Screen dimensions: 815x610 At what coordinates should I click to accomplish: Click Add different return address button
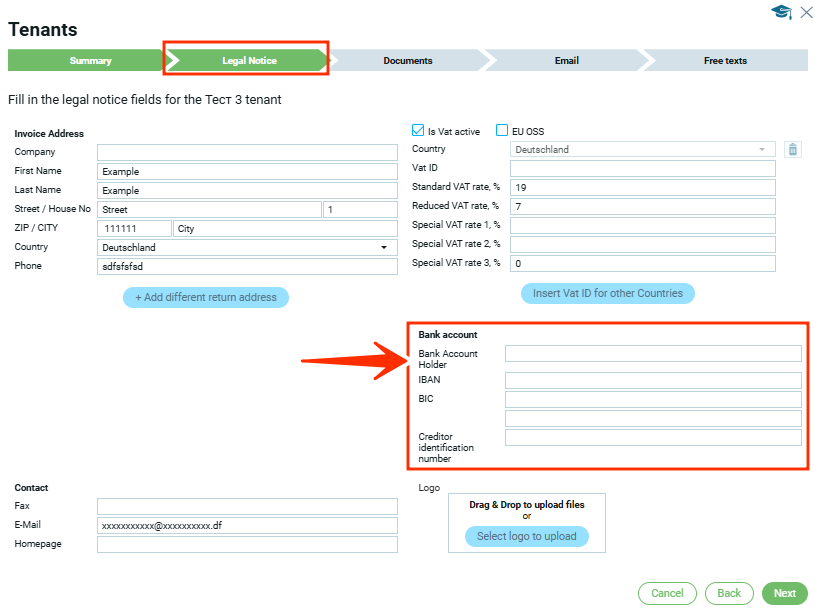click(206, 297)
